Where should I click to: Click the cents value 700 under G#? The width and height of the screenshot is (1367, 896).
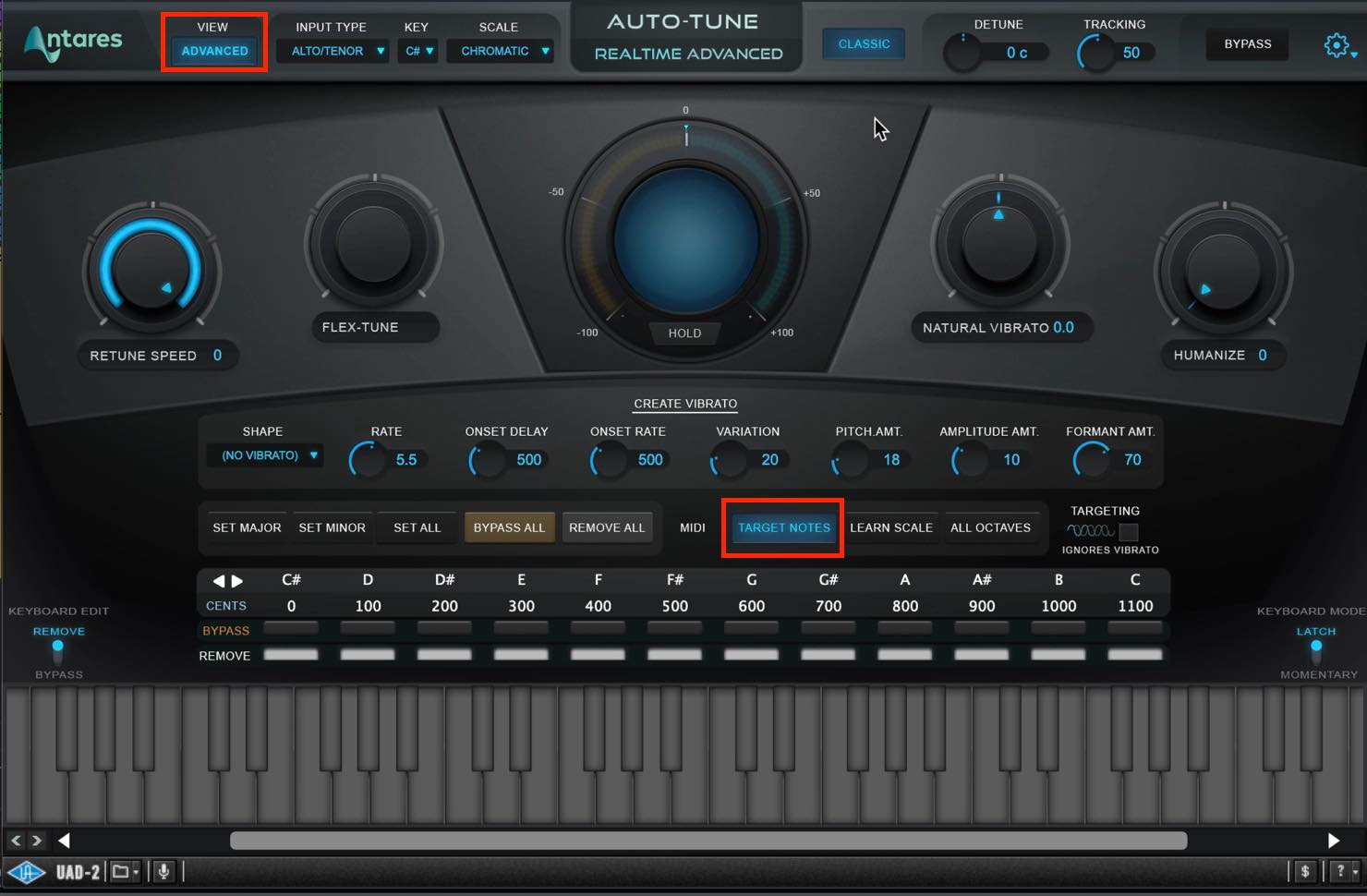tap(829, 606)
